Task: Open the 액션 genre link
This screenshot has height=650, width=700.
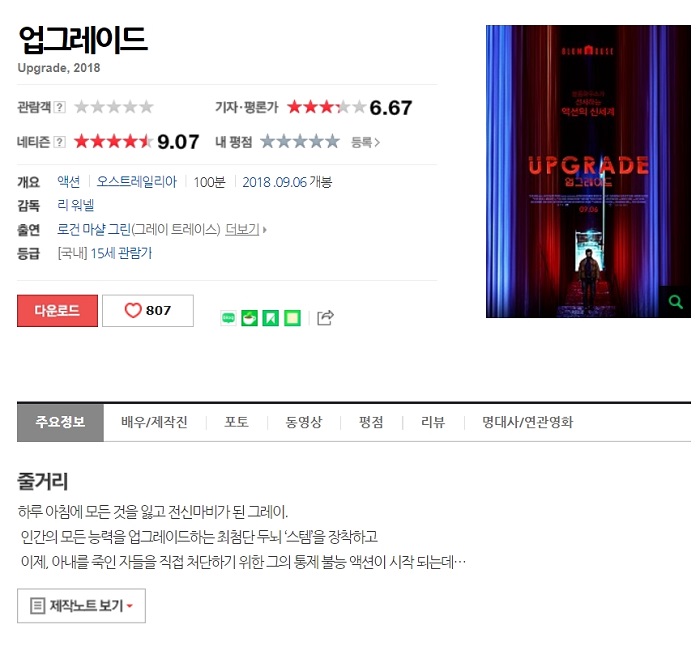Action: [69, 182]
